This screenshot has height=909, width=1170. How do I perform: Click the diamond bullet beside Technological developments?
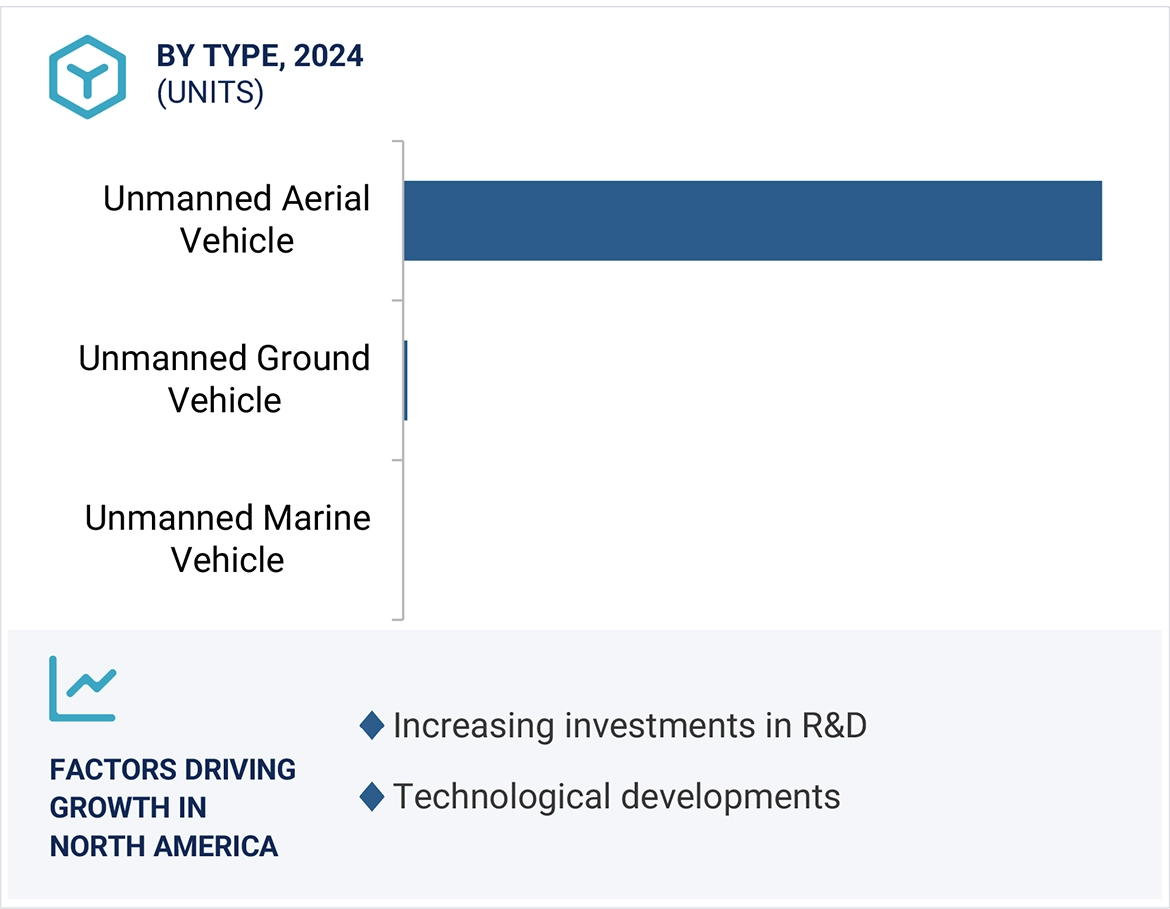pos(374,797)
